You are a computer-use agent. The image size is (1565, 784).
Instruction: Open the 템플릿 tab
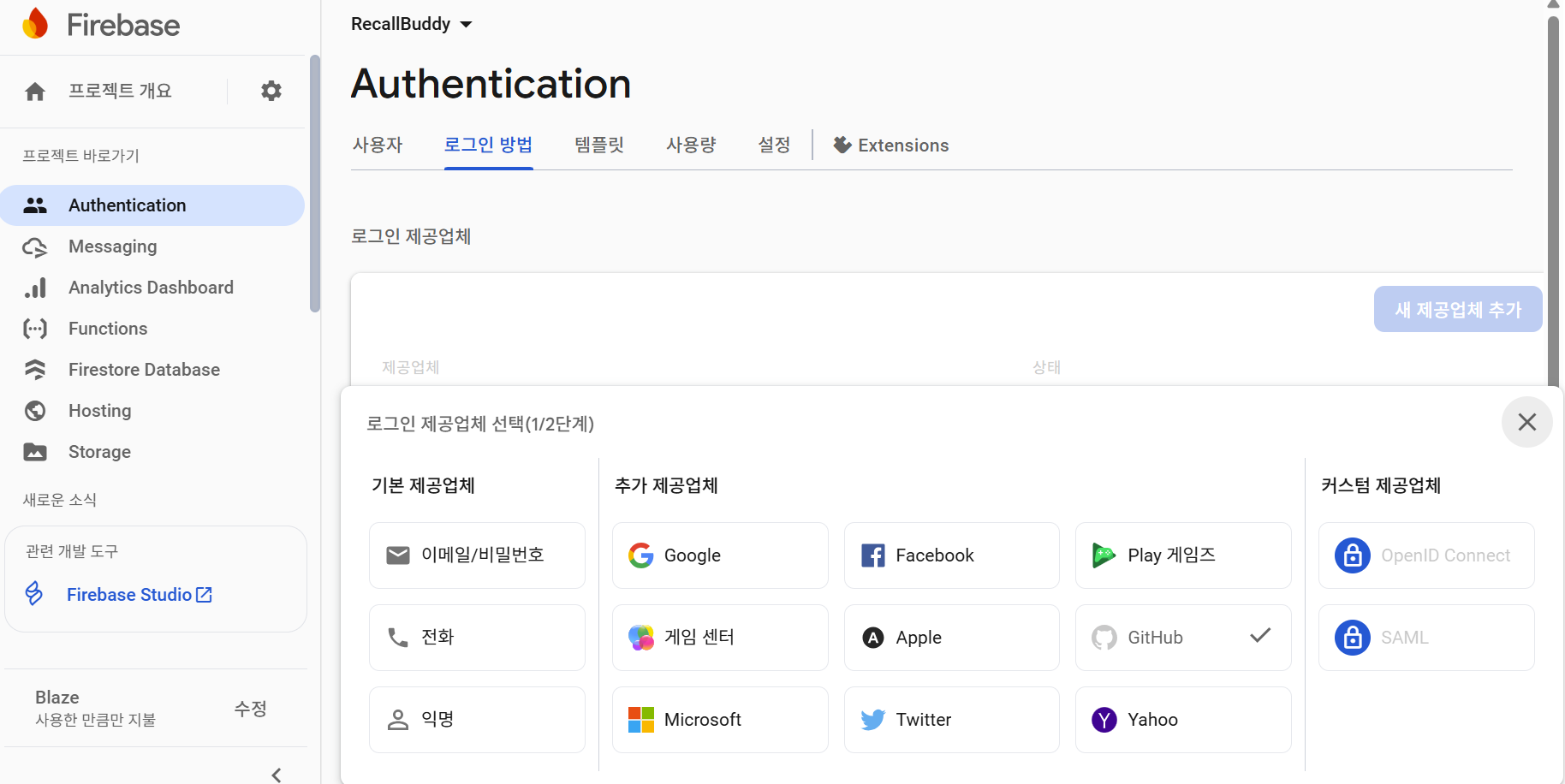[599, 145]
